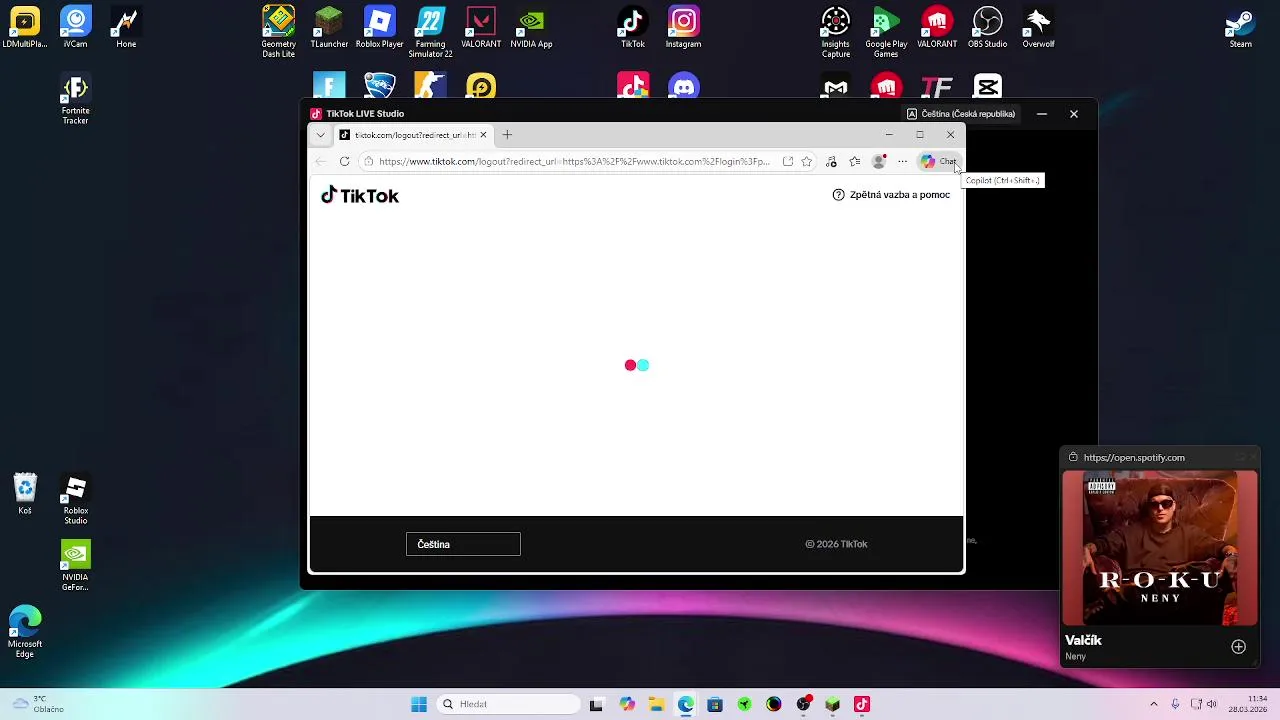
Task: Open Task View on the taskbar
Action: 596,704
